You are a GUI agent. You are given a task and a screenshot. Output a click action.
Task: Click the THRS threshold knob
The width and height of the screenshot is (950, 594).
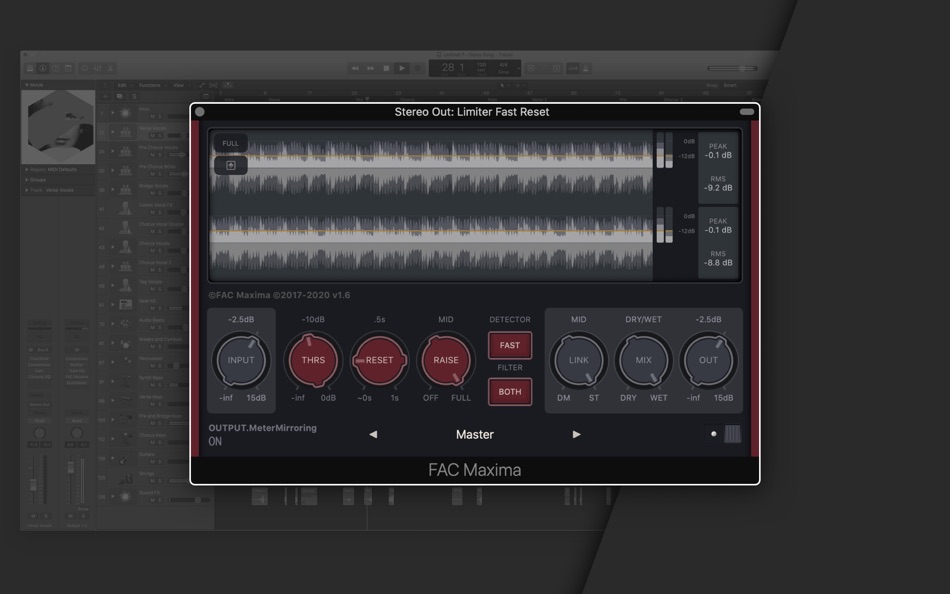pos(313,361)
